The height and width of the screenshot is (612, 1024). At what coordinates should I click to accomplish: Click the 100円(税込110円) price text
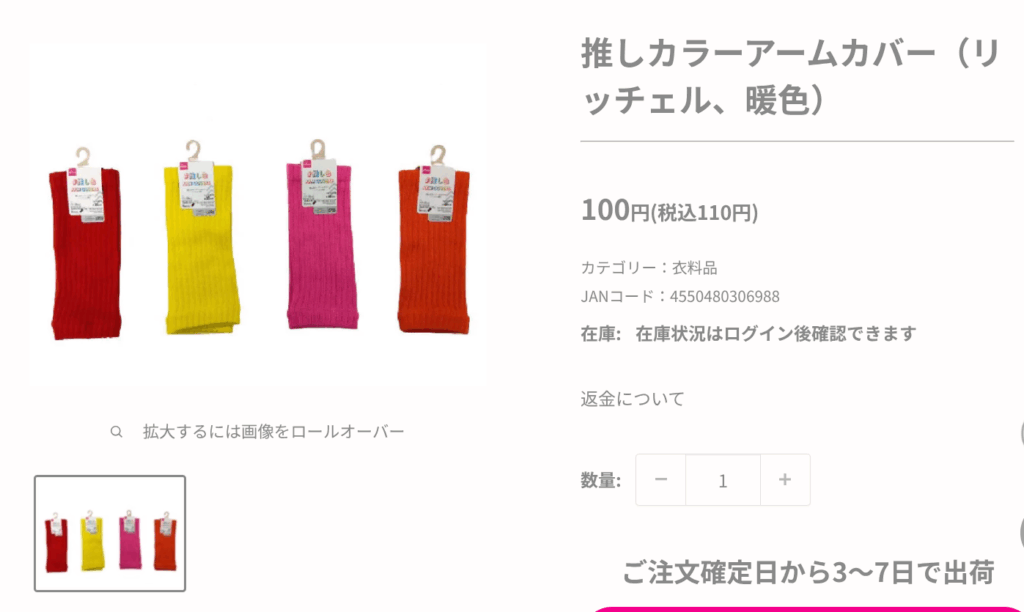coord(669,211)
